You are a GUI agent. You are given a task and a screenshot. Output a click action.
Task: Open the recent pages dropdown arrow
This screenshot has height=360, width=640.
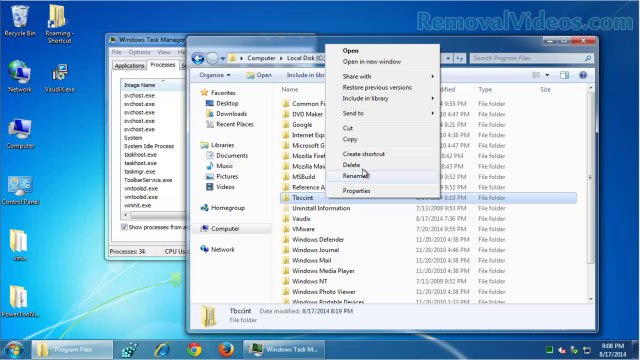point(223,58)
